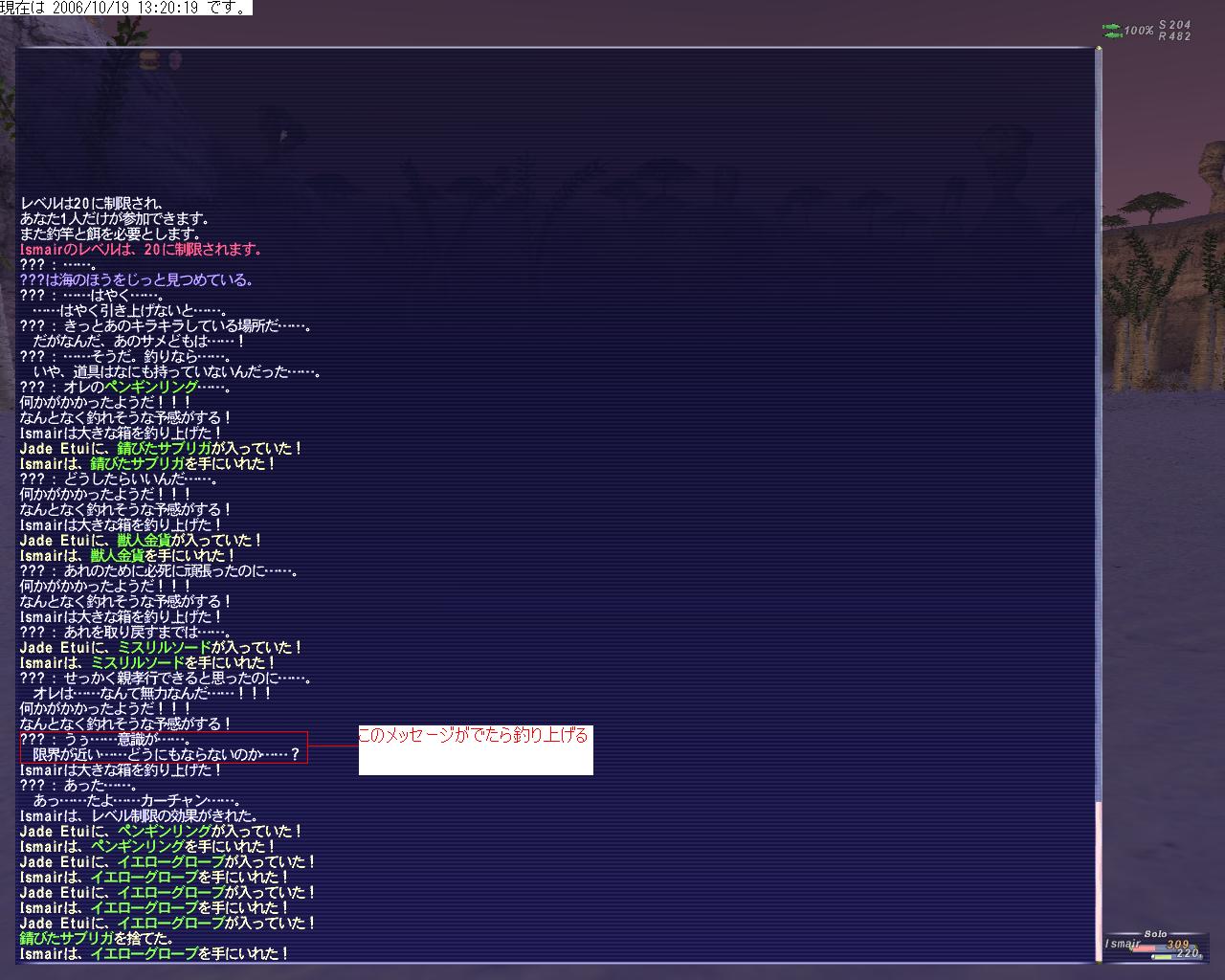Click the timestamp text 2006/10/19 13:20:19

[124, 8]
